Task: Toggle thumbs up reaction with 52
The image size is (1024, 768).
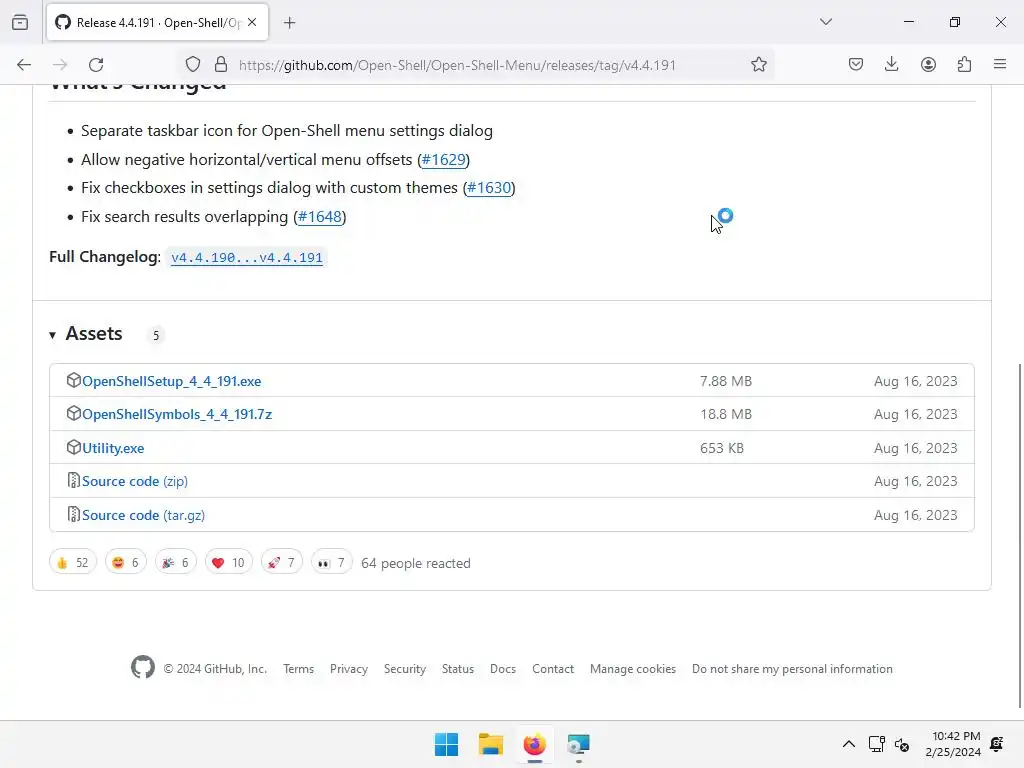Action: [x=72, y=563]
